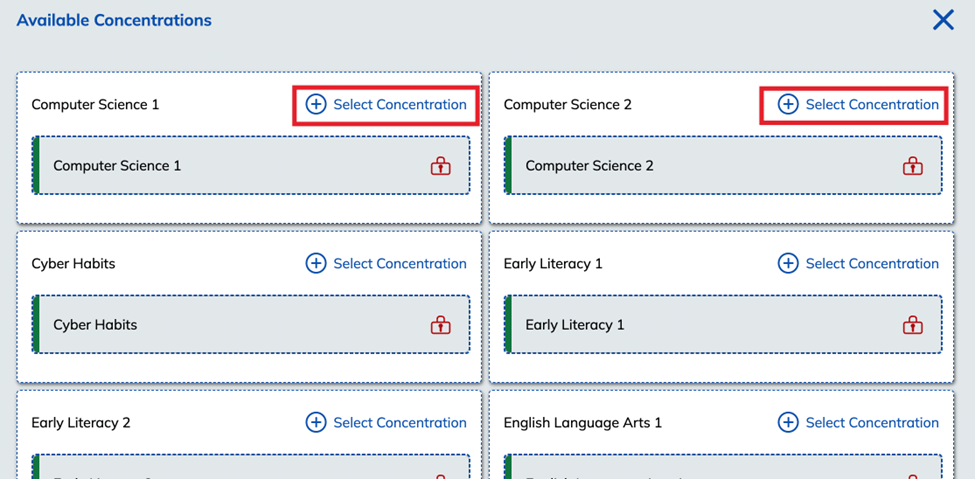Click the red lock icon on Cyber Habits

coord(441,325)
